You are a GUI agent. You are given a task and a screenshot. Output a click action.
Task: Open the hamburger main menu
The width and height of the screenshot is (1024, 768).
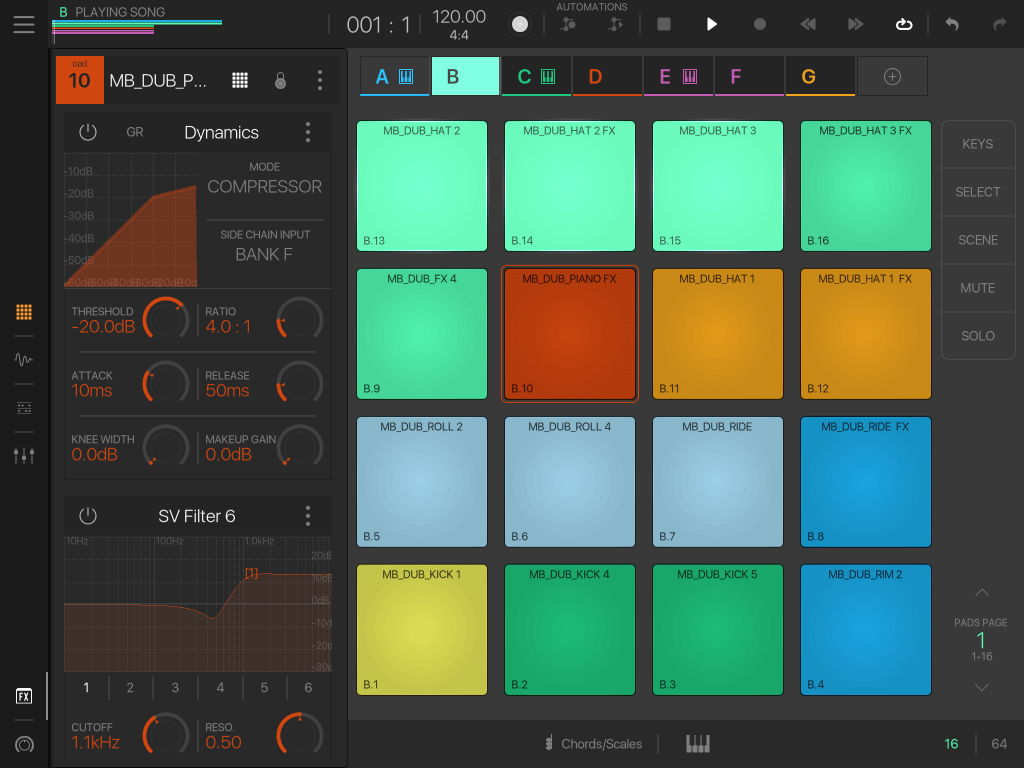click(x=23, y=24)
